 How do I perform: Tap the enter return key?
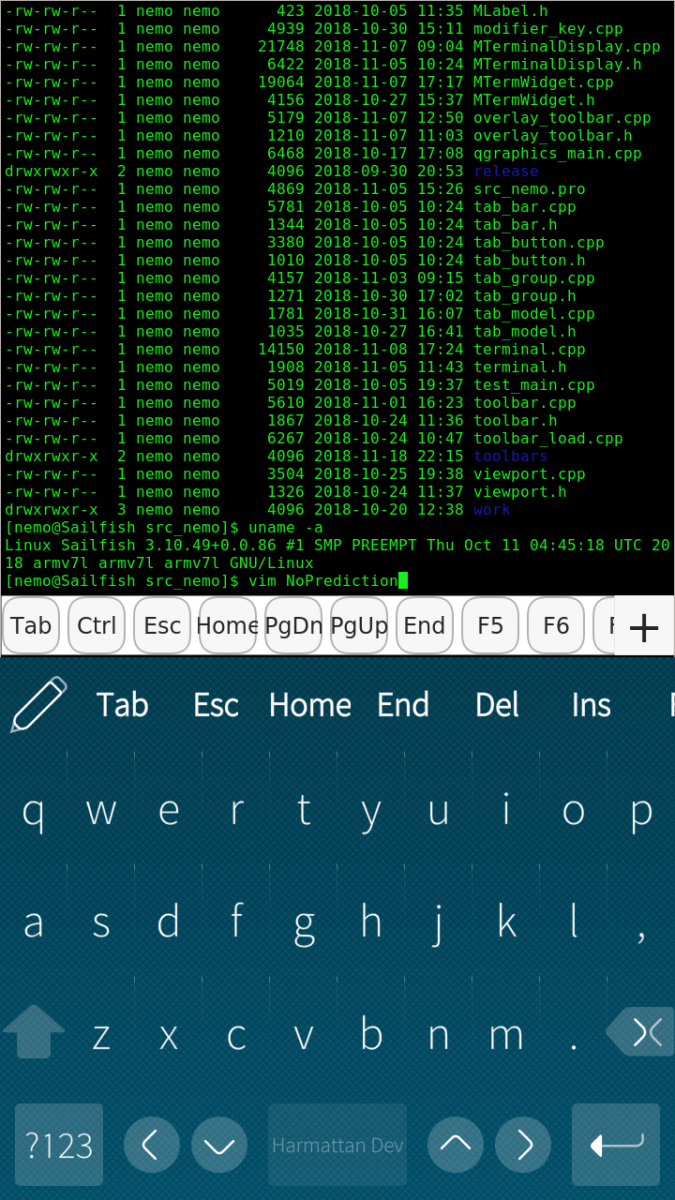(x=616, y=1144)
